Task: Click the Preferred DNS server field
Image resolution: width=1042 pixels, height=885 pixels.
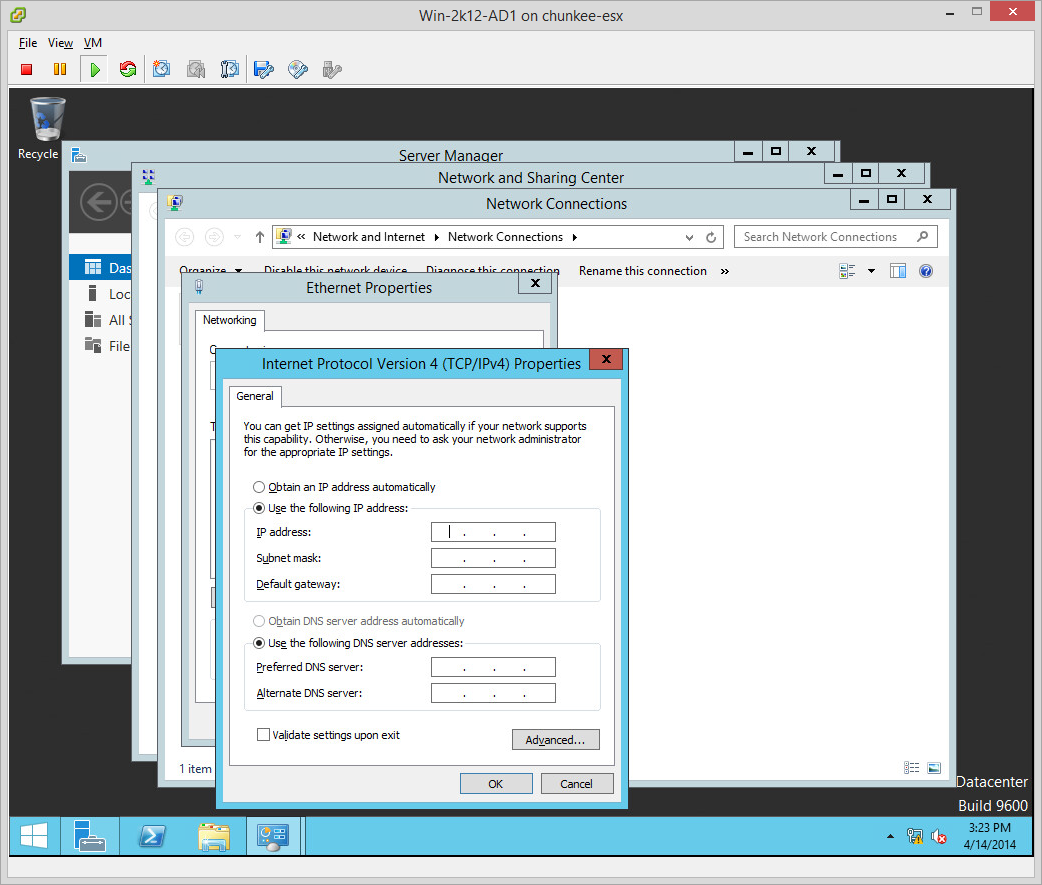Action: point(493,667)
